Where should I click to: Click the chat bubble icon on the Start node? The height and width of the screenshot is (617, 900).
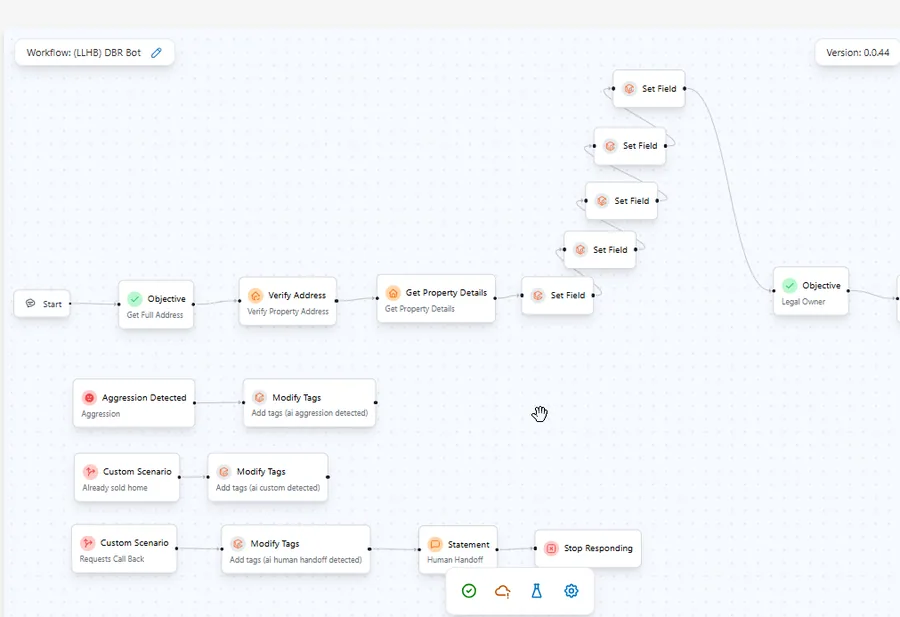30,304
